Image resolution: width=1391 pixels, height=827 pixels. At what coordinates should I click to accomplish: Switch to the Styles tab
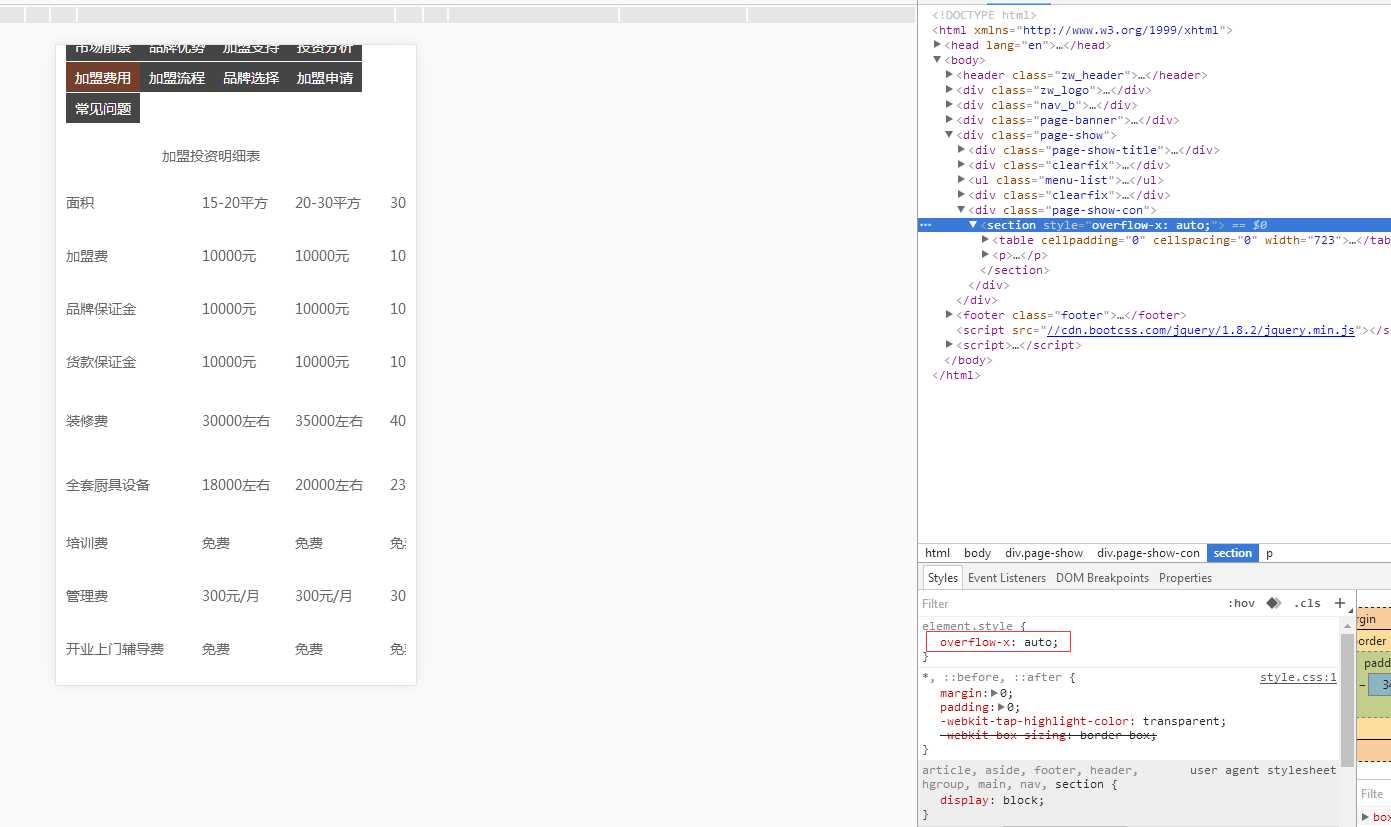(942, 578)
